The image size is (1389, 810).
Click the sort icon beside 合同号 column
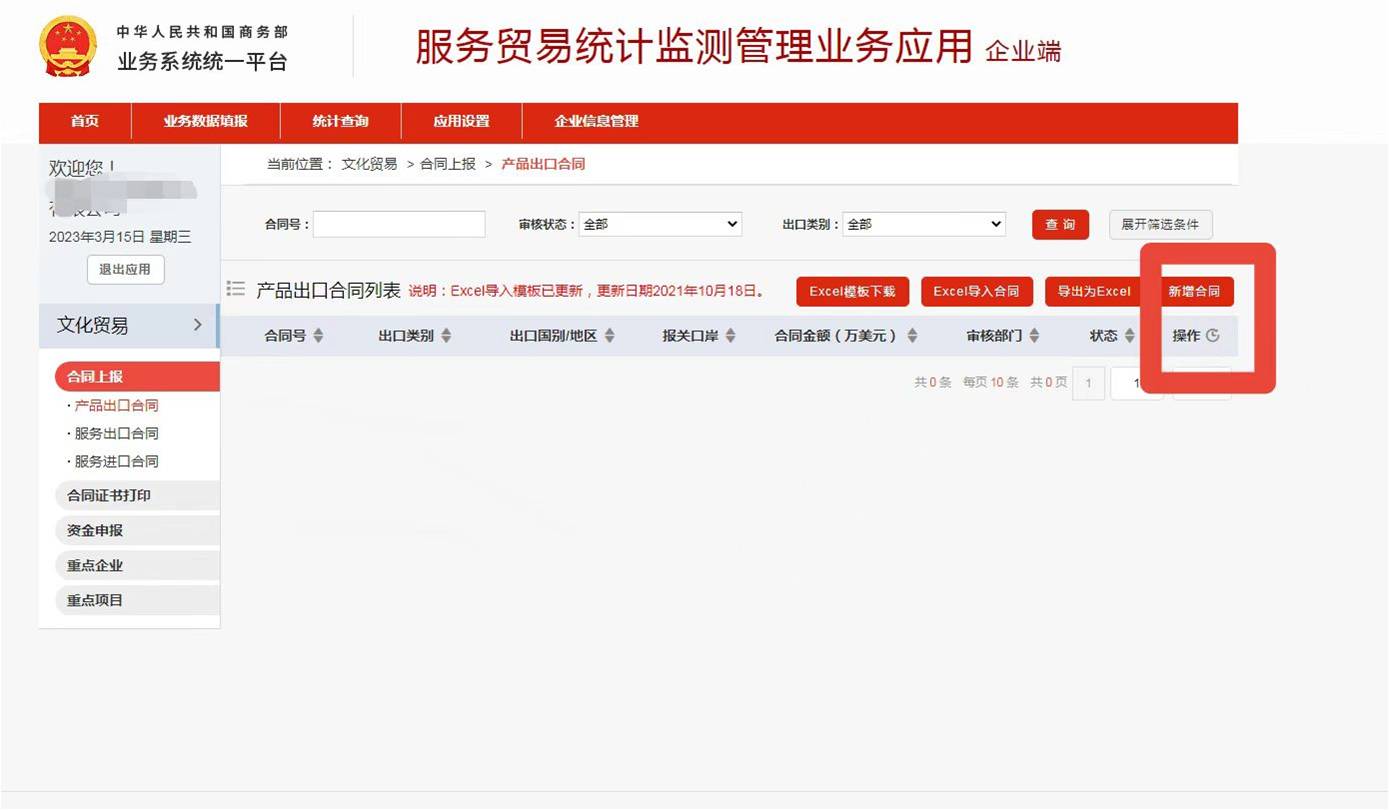tap(318, 336)
